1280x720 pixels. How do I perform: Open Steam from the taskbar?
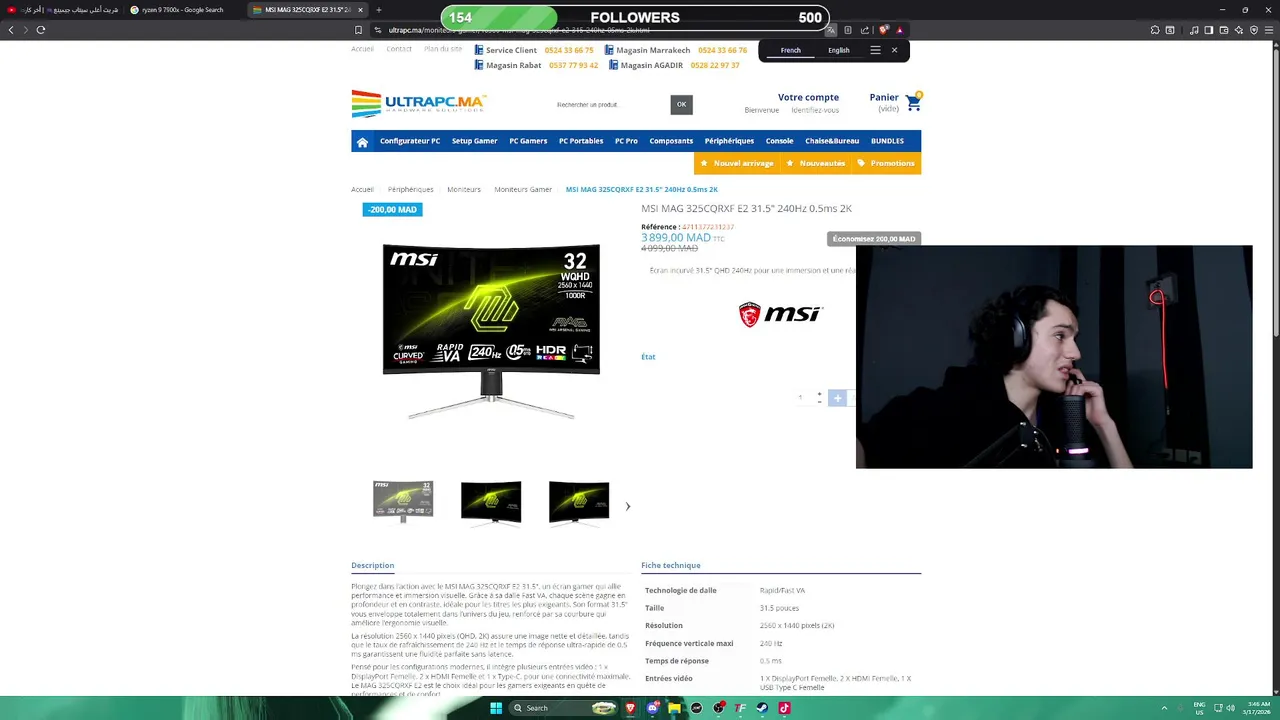[x=762, y=708]
